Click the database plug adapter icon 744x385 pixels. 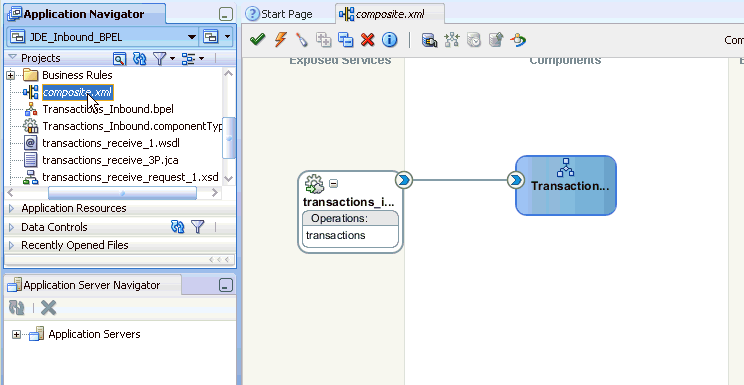click(429, 40)
